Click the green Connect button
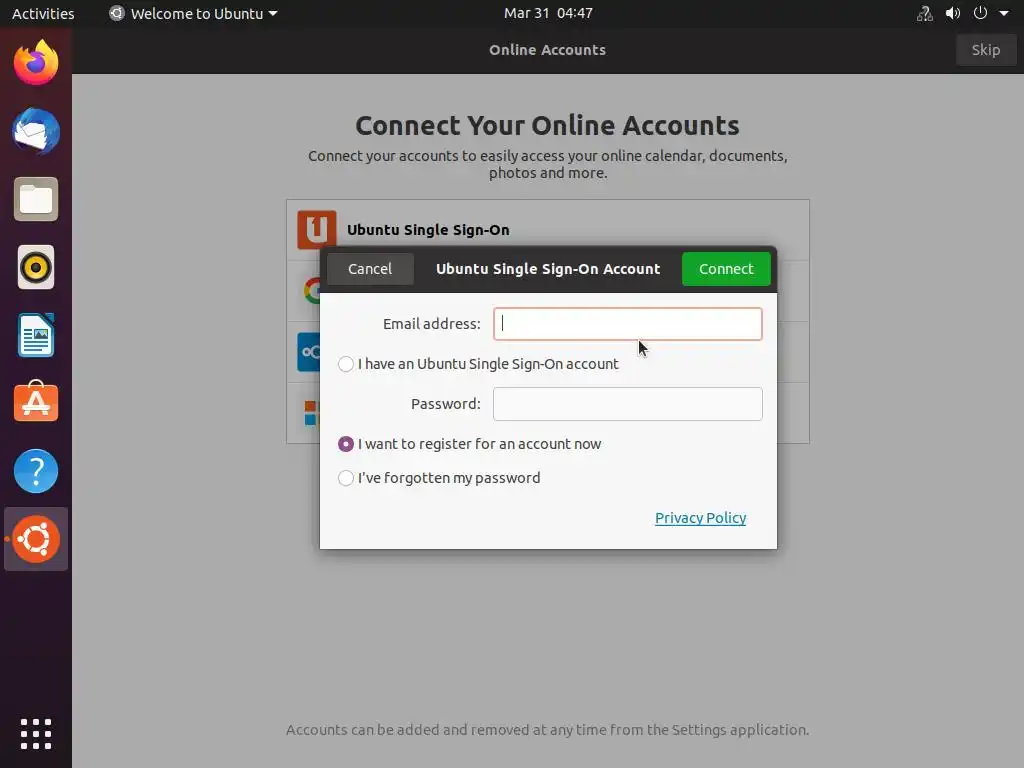 point(726,269)
